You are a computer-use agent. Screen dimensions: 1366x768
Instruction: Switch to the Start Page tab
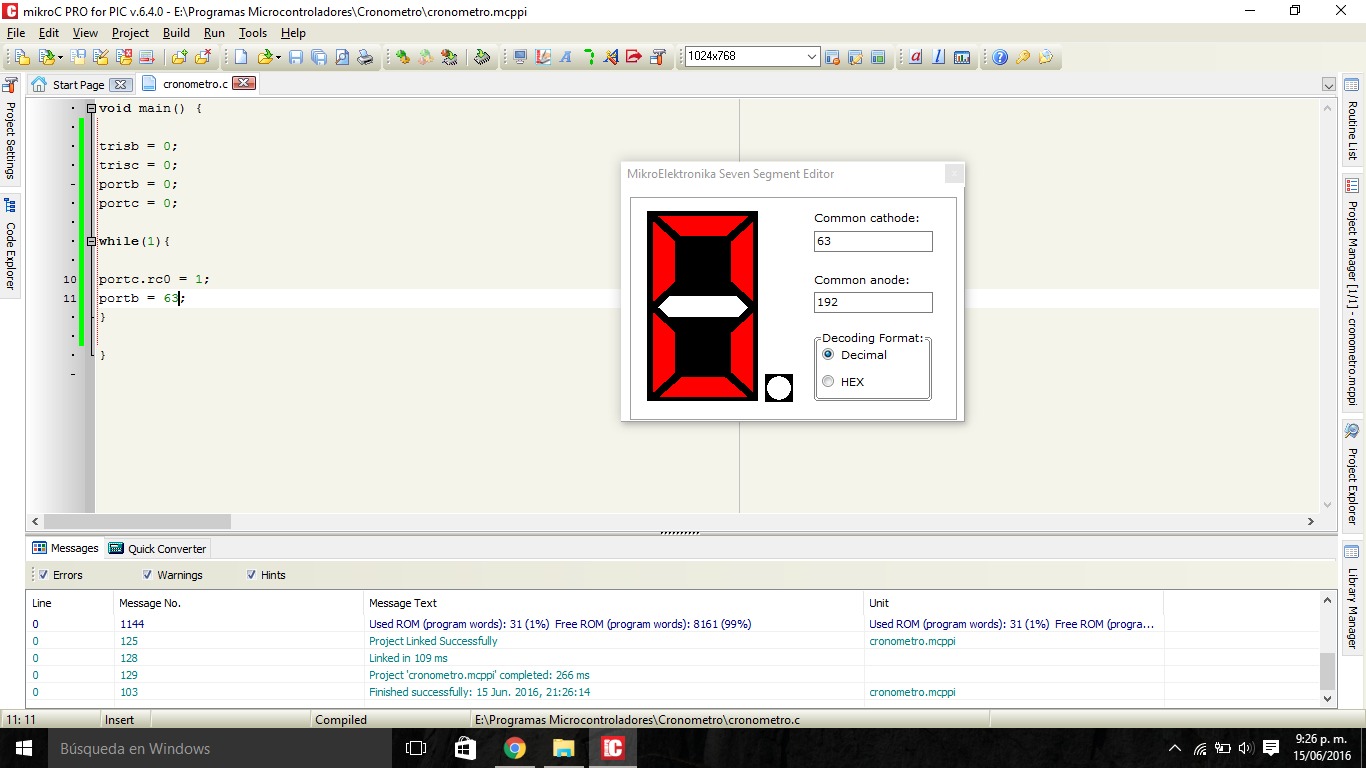pos(79,85)
